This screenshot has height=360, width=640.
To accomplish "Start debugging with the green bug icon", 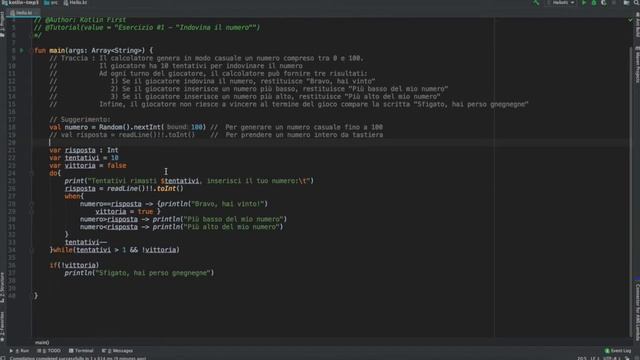I will point(594,3).
